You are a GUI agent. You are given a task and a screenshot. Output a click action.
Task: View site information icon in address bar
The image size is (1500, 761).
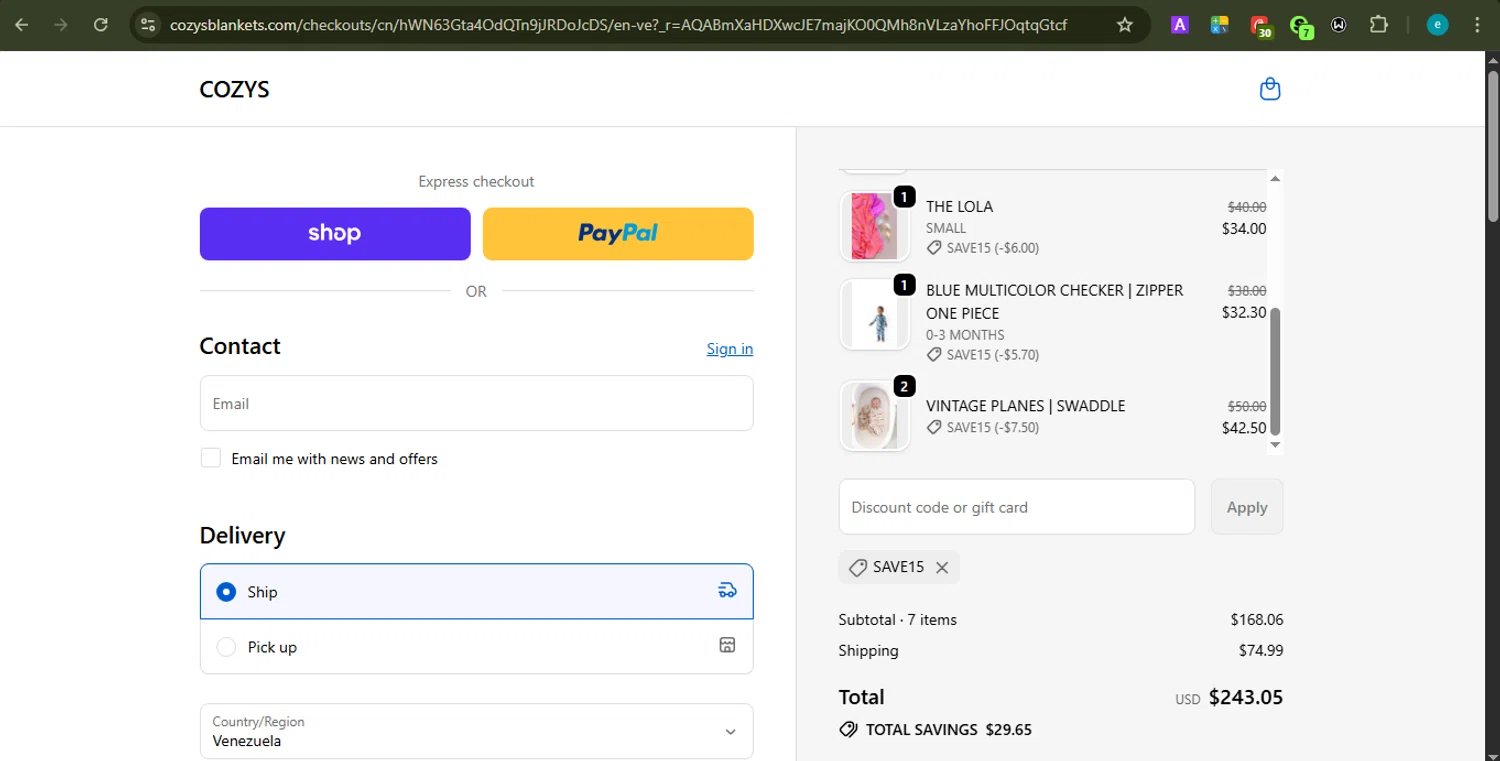click(x=148, y=25)
